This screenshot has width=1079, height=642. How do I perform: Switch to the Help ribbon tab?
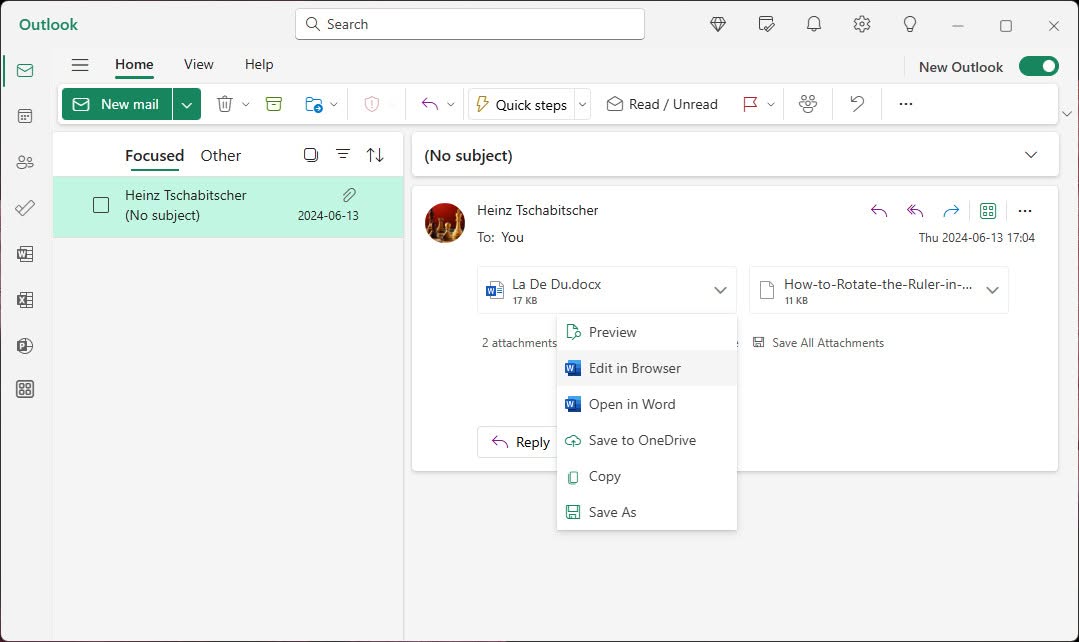point(259,65)
